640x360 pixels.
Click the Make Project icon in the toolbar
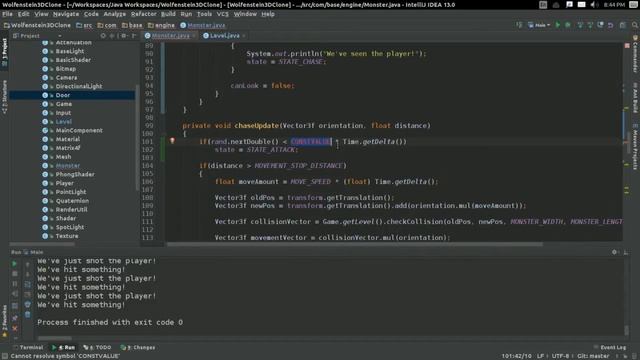[x=519, y=25]
